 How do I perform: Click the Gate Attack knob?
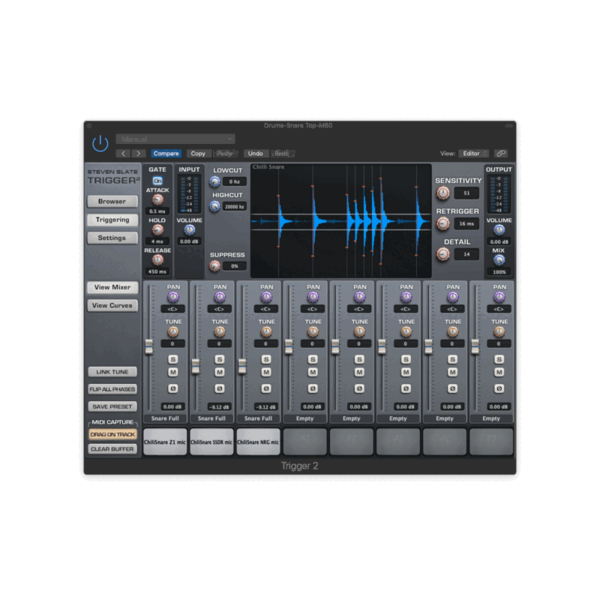pyautogui.click(x=157, y=199)
